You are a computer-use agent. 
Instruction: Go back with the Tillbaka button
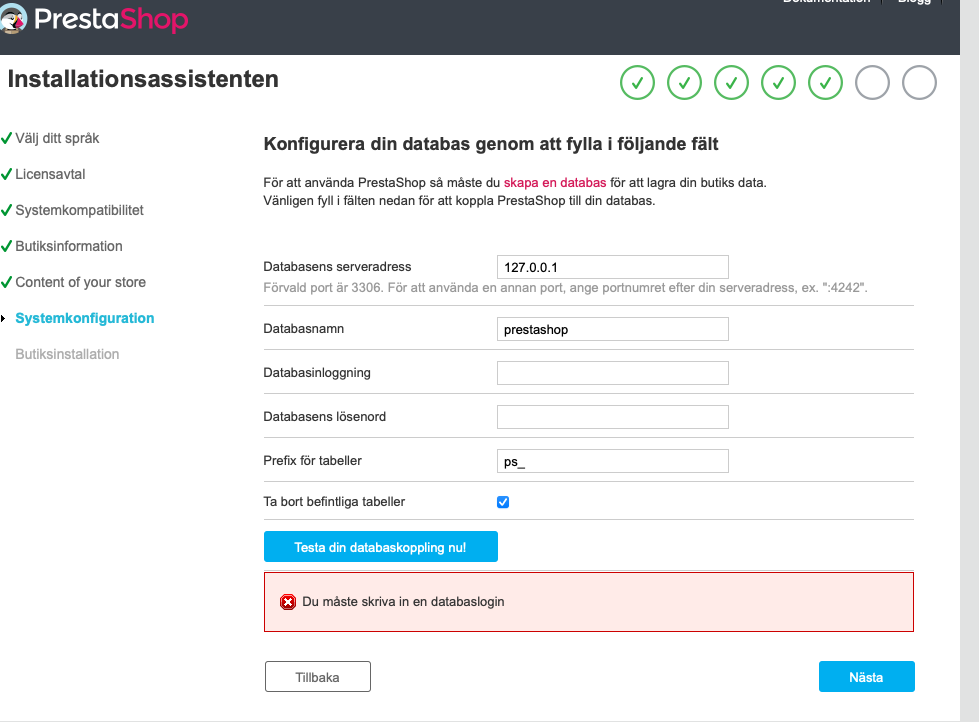pyautogui.click(x=317, y=677)
